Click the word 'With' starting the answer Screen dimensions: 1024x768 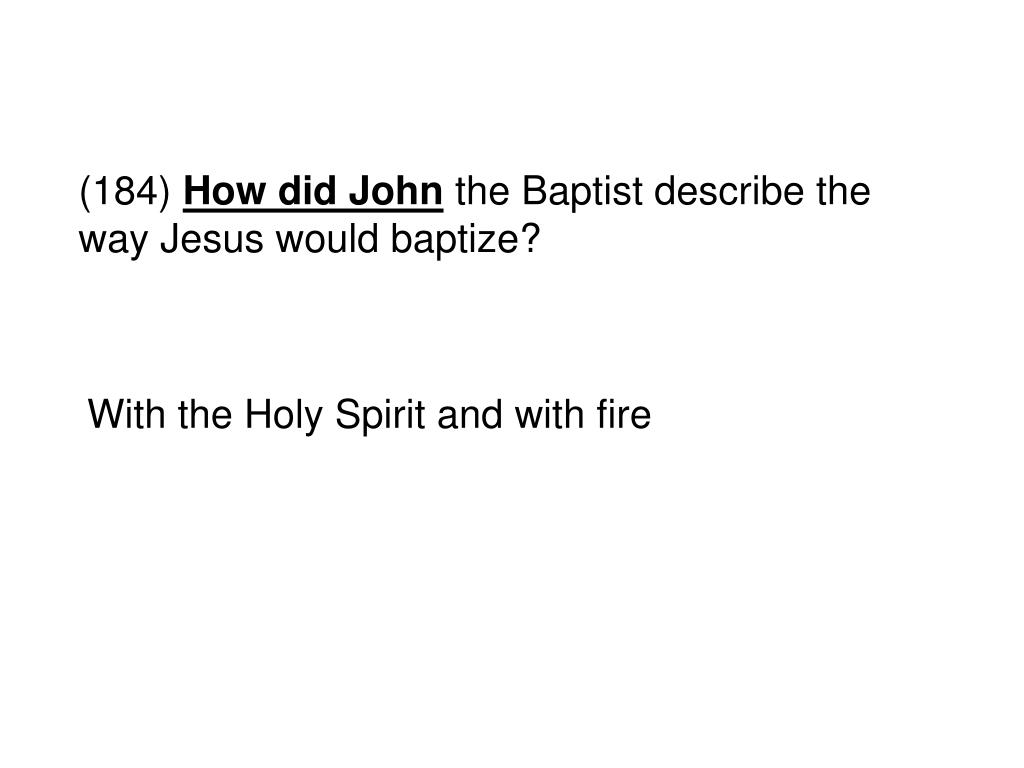tap(127, 414)
